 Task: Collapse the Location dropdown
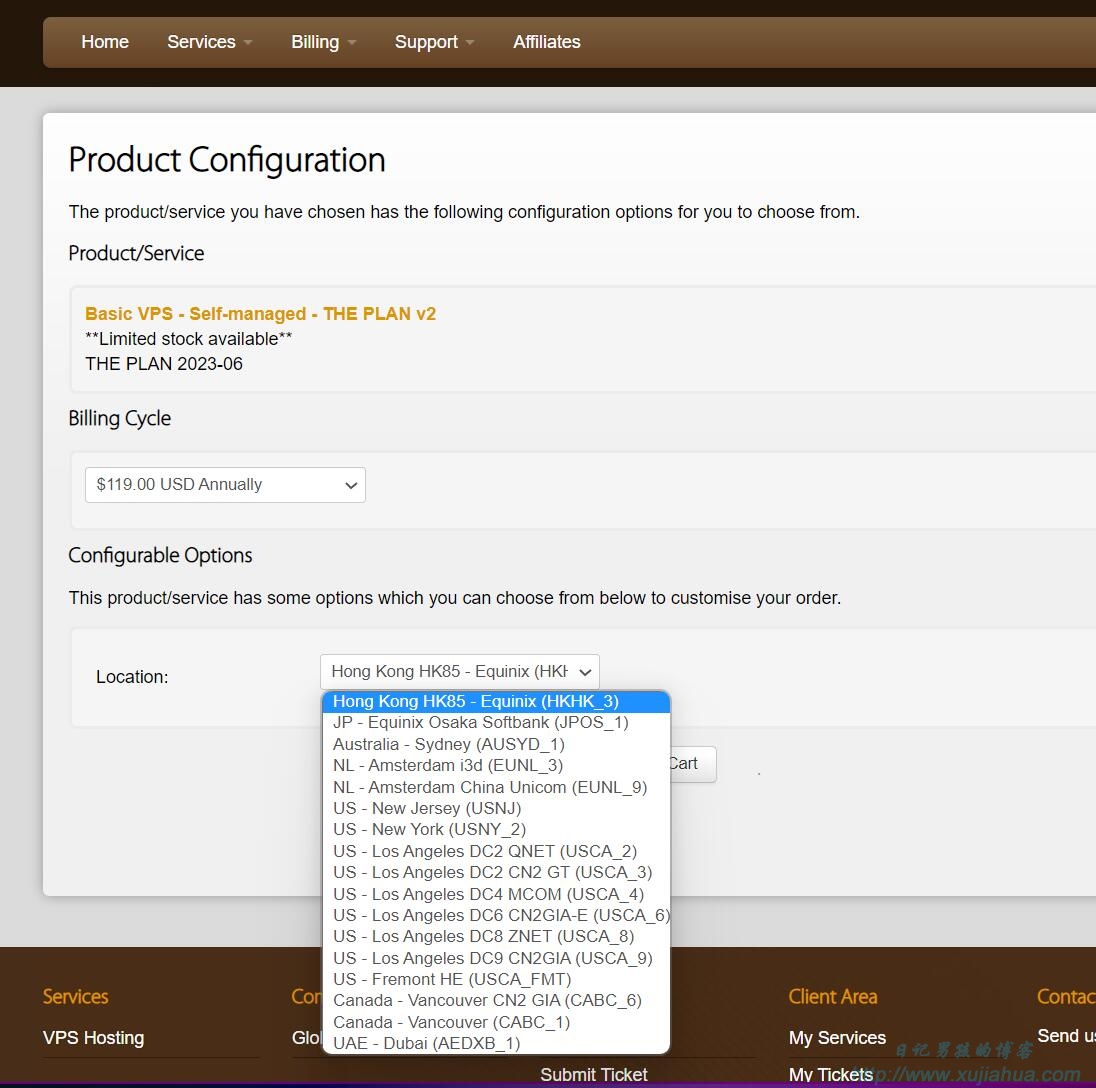coord(460,672)
